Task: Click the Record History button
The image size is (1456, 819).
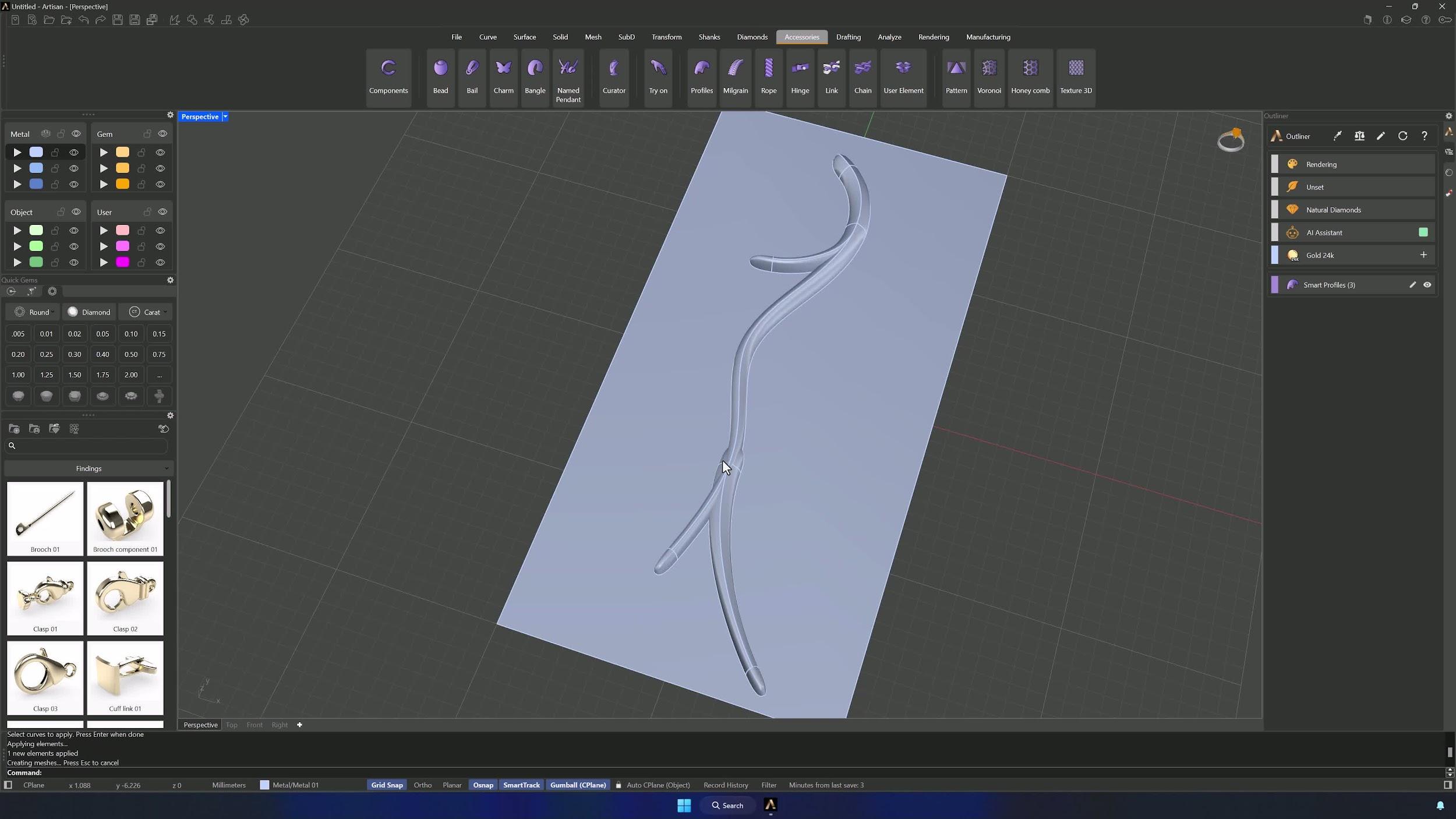Action: coord(726,785)
